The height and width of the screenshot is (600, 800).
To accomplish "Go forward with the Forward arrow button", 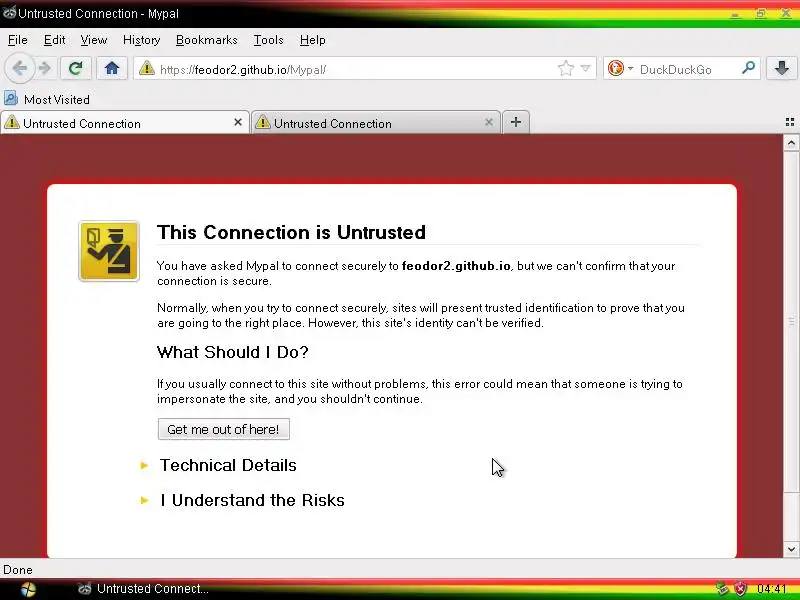I will point(45,68).
